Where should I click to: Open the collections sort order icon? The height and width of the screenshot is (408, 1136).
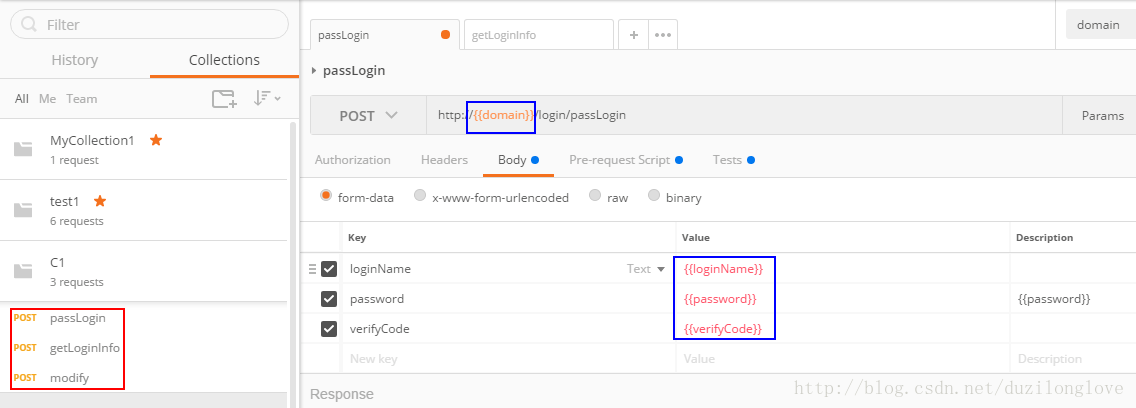tap(266, 98)
